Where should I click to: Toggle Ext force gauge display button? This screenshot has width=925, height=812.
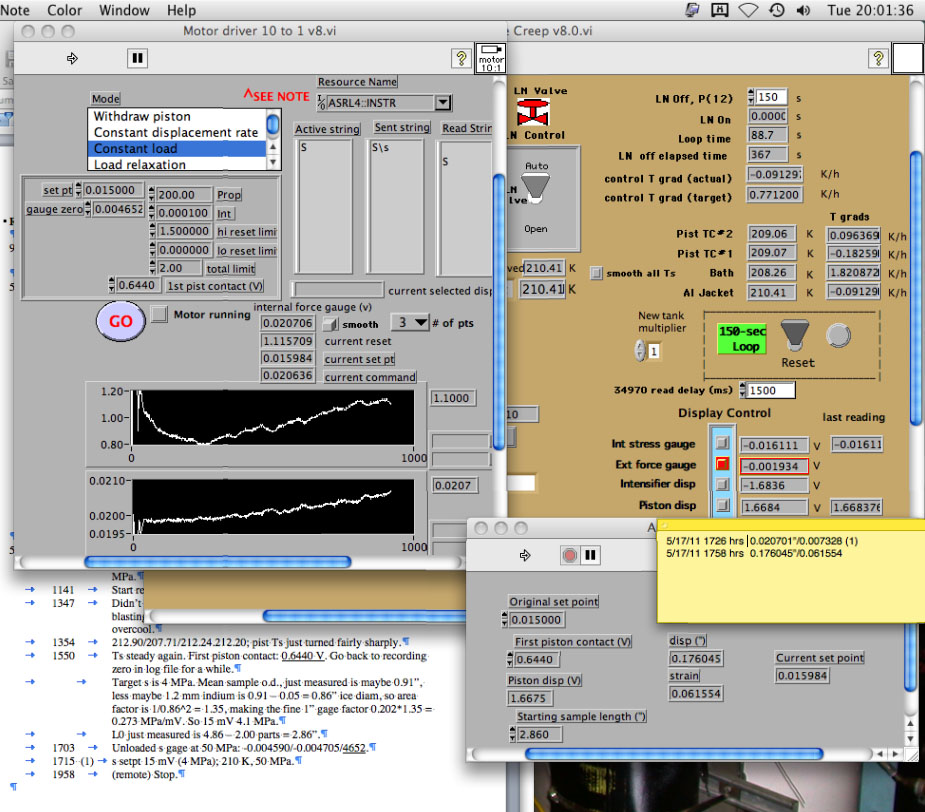pos(720,465)
